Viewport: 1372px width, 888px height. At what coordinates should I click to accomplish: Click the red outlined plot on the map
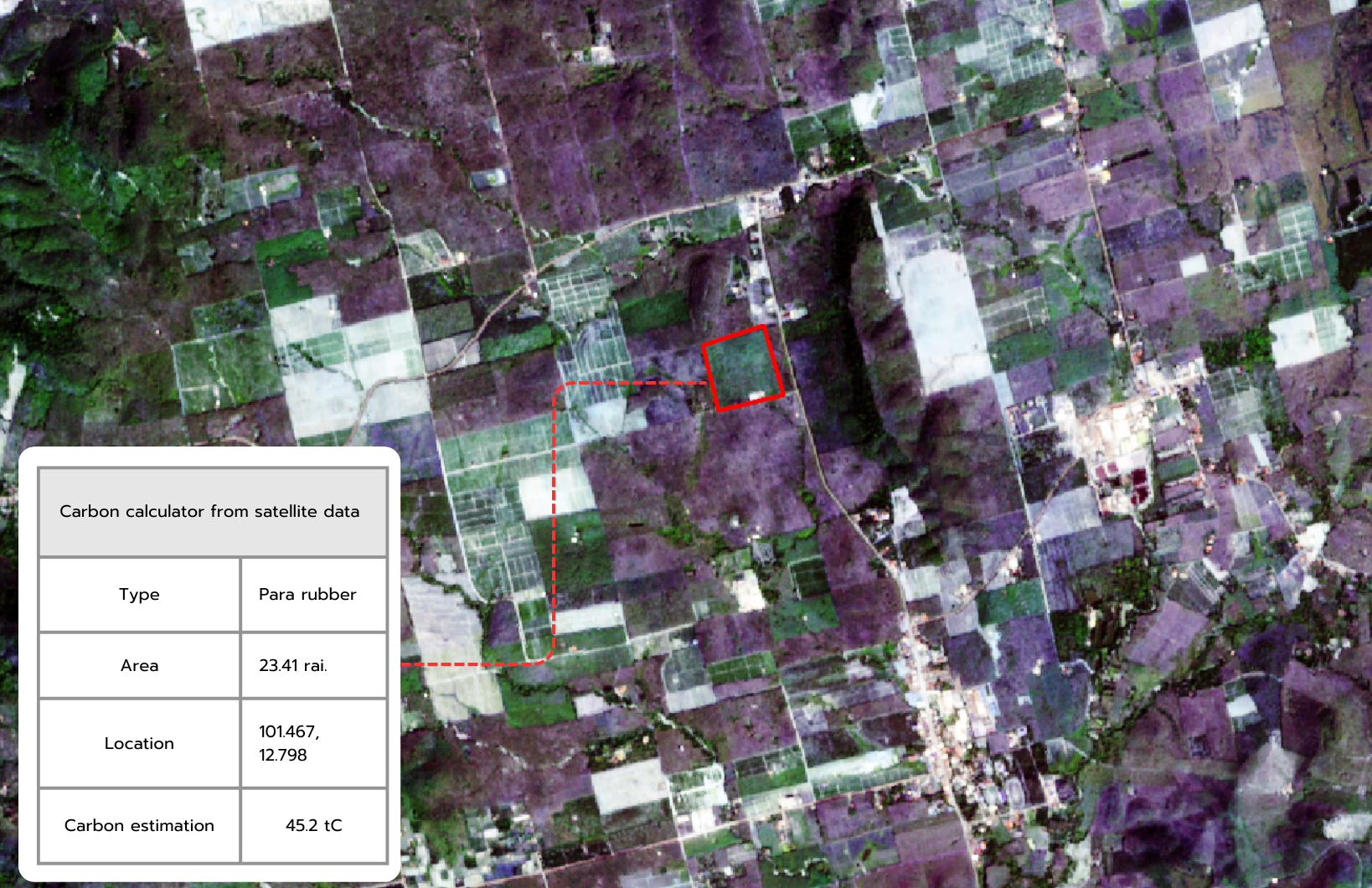[x=742, y=369]
